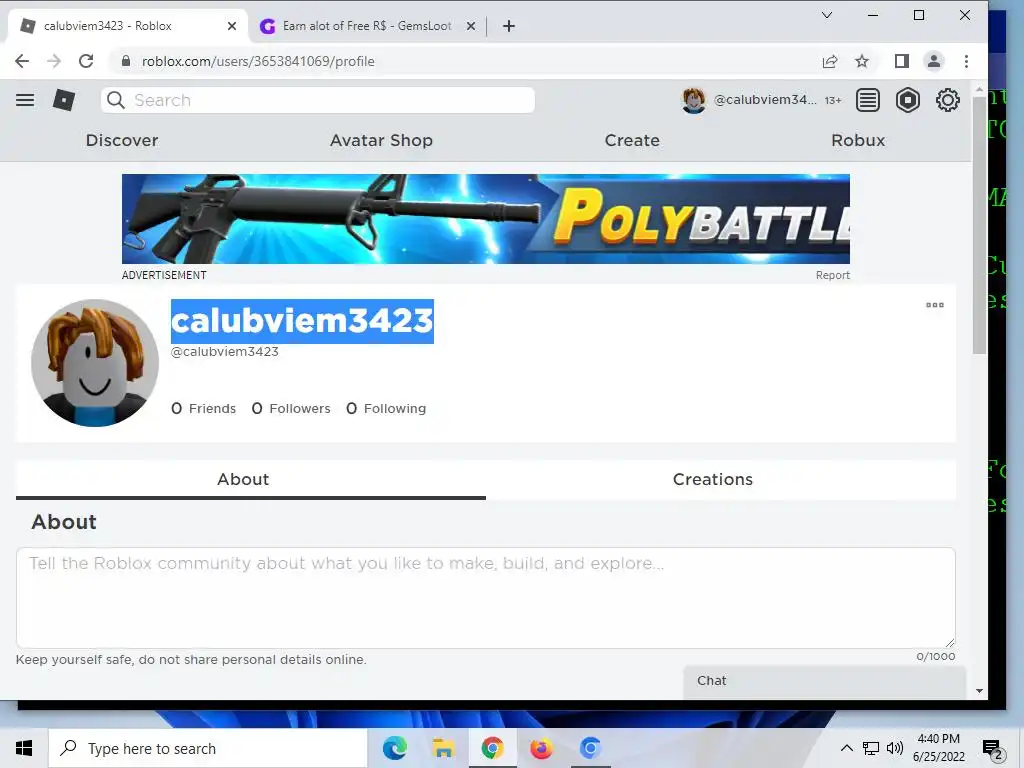View the 0 Following list

click(386, 408)
